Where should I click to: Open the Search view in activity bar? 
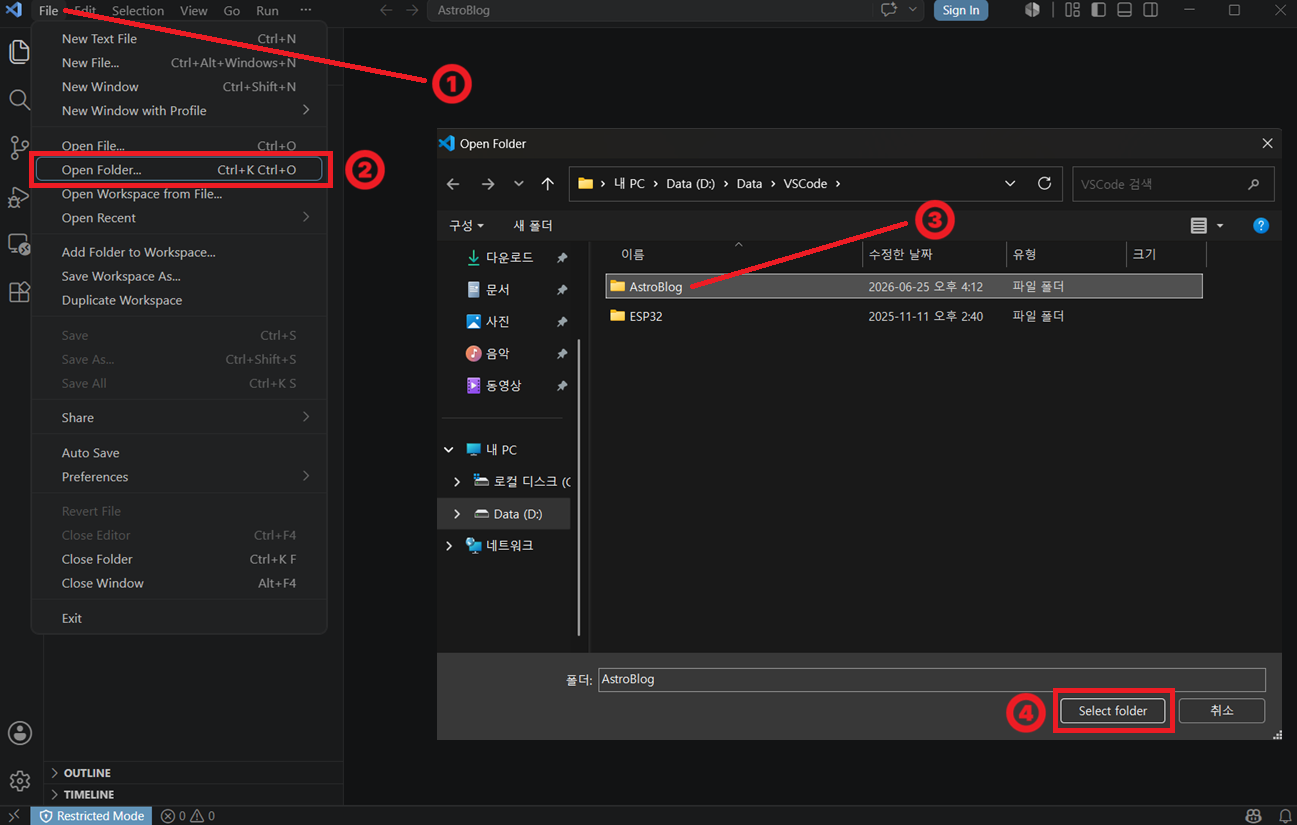tap(19, 100)
